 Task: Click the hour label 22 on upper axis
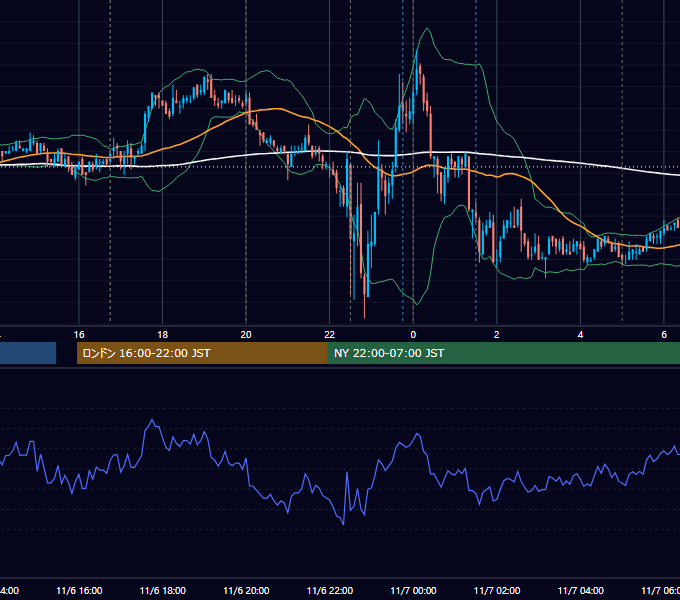pos(330,335)
